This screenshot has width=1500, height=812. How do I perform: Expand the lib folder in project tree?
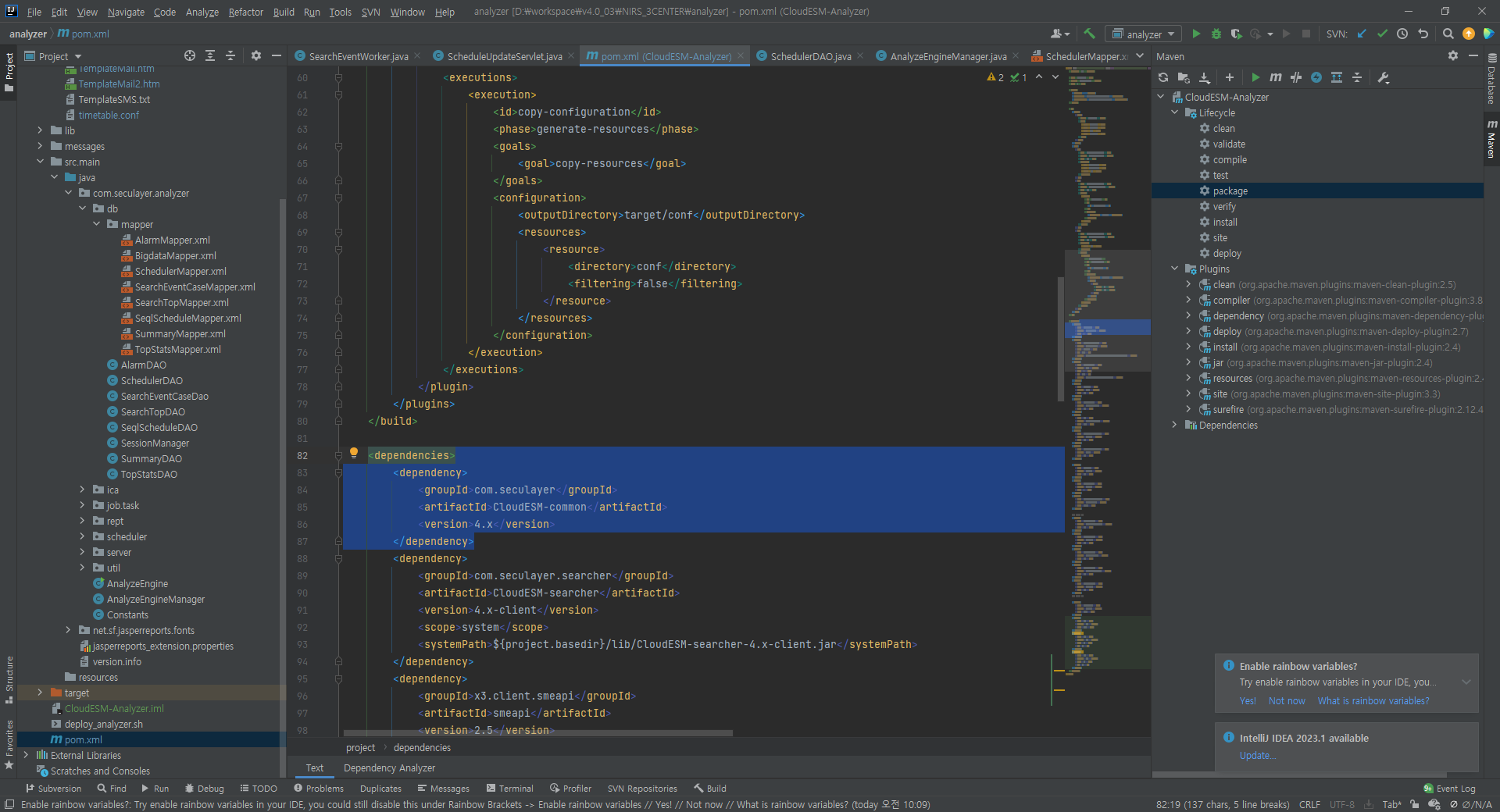tap(40, 130)
